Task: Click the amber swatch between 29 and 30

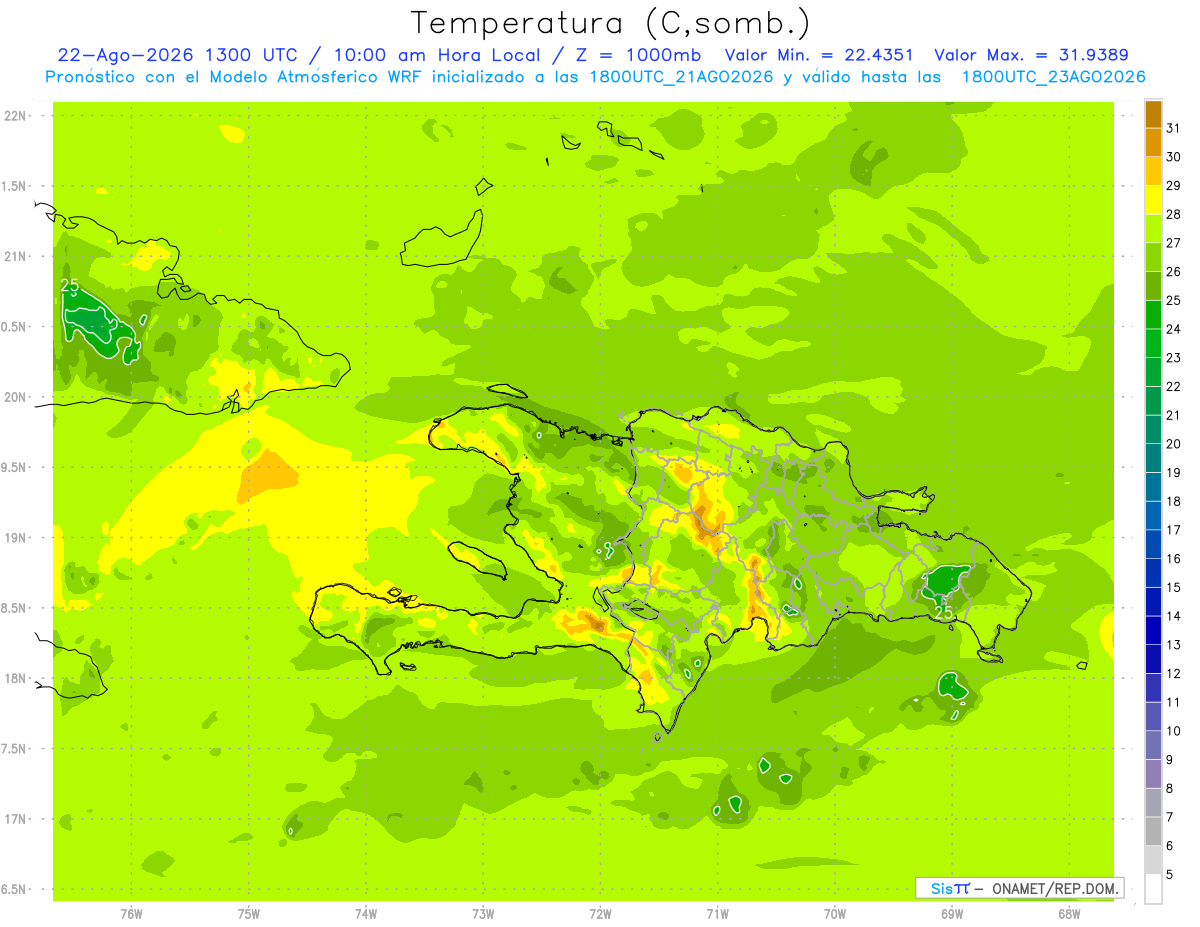Action: (1153, 170)
